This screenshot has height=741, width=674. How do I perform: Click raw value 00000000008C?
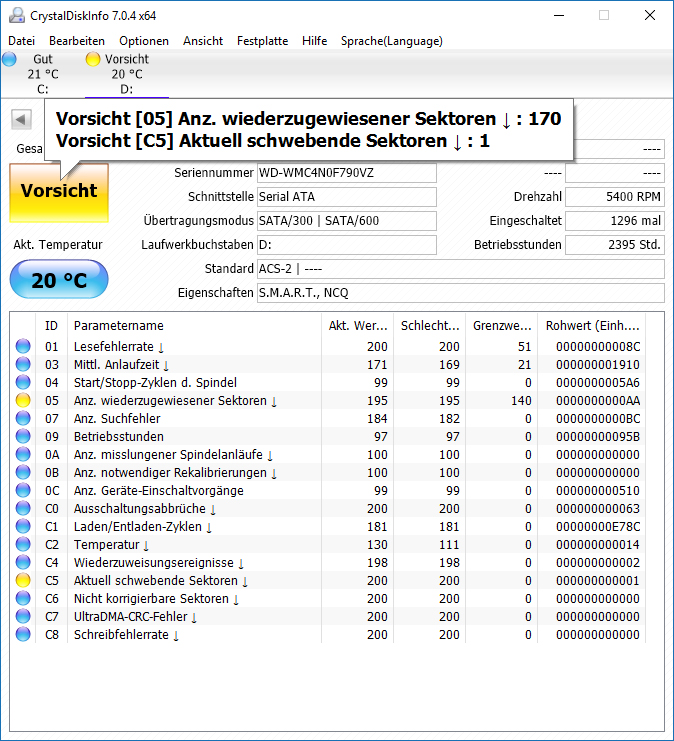(x=598, y=347)
